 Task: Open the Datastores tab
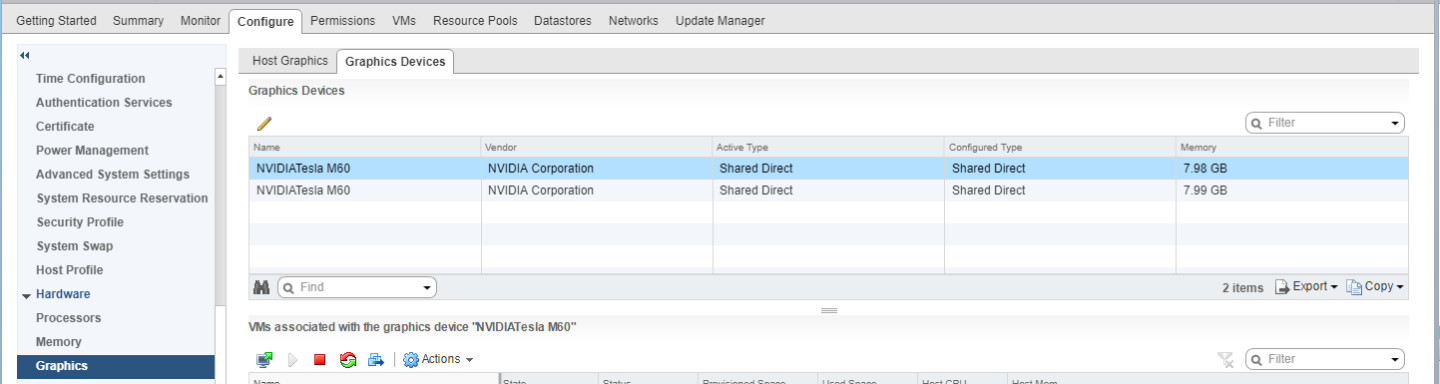coord(562,20)
